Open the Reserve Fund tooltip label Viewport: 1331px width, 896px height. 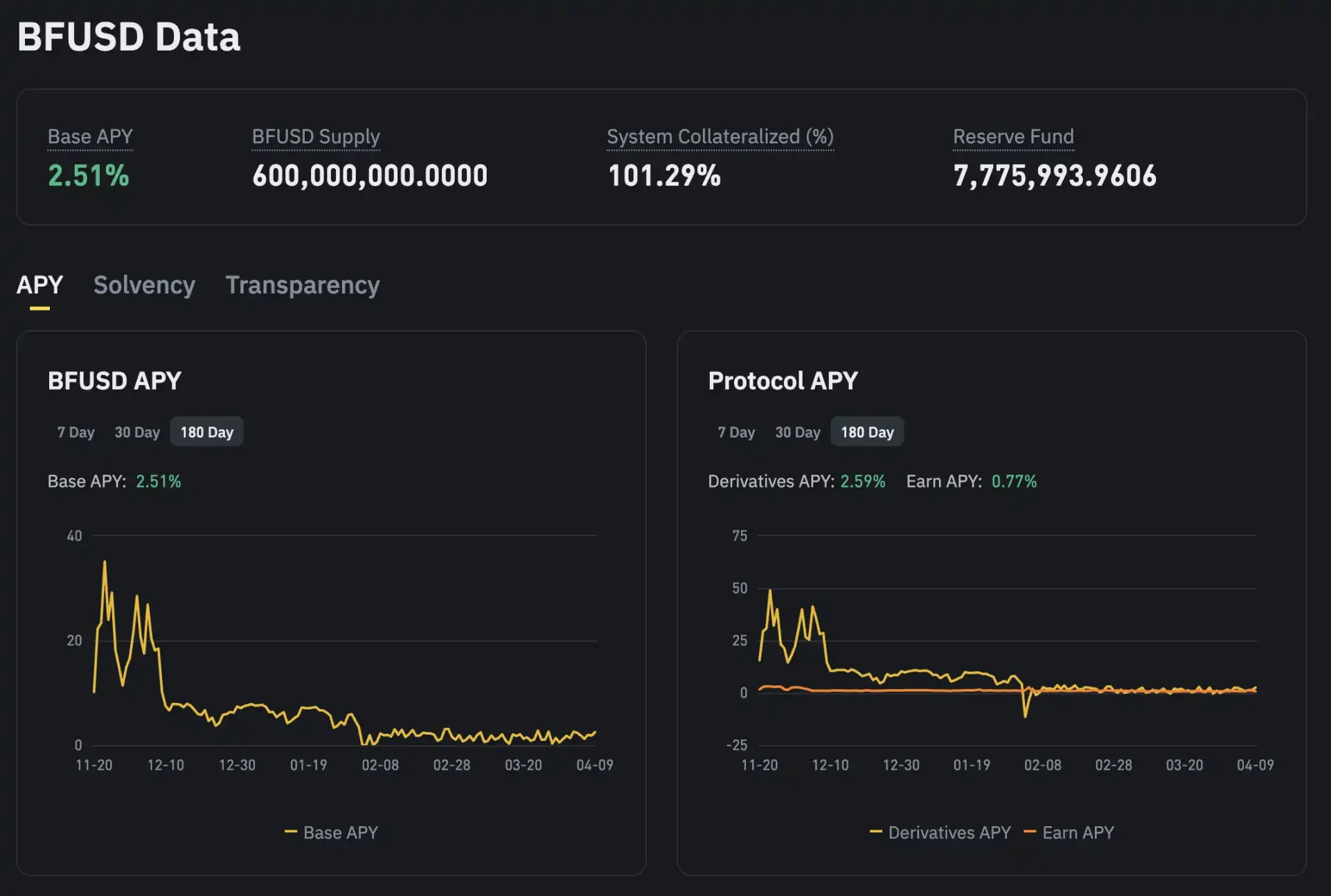point(1013,136)
